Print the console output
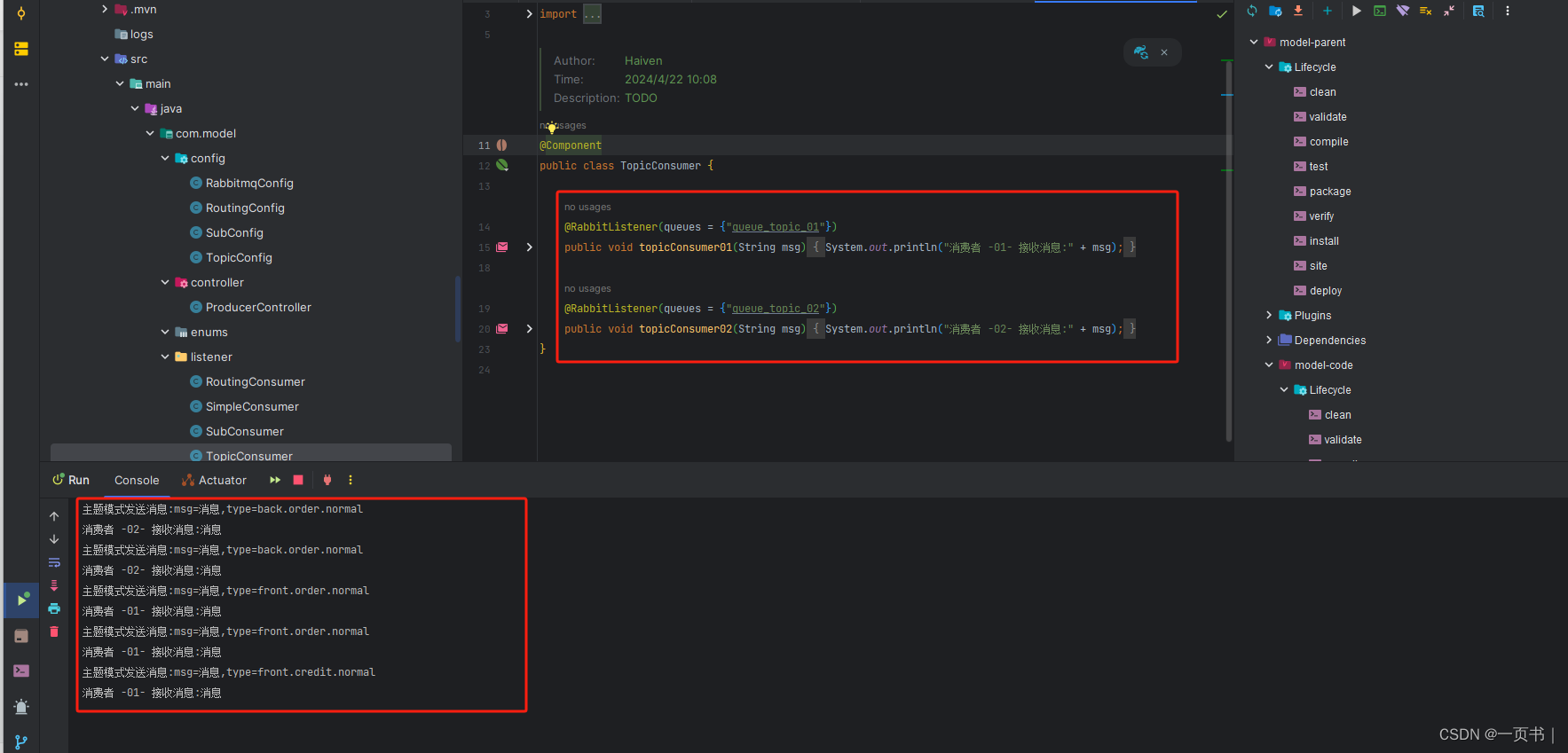The height and width of the screenshot is (753, 1568). point(54,608)
